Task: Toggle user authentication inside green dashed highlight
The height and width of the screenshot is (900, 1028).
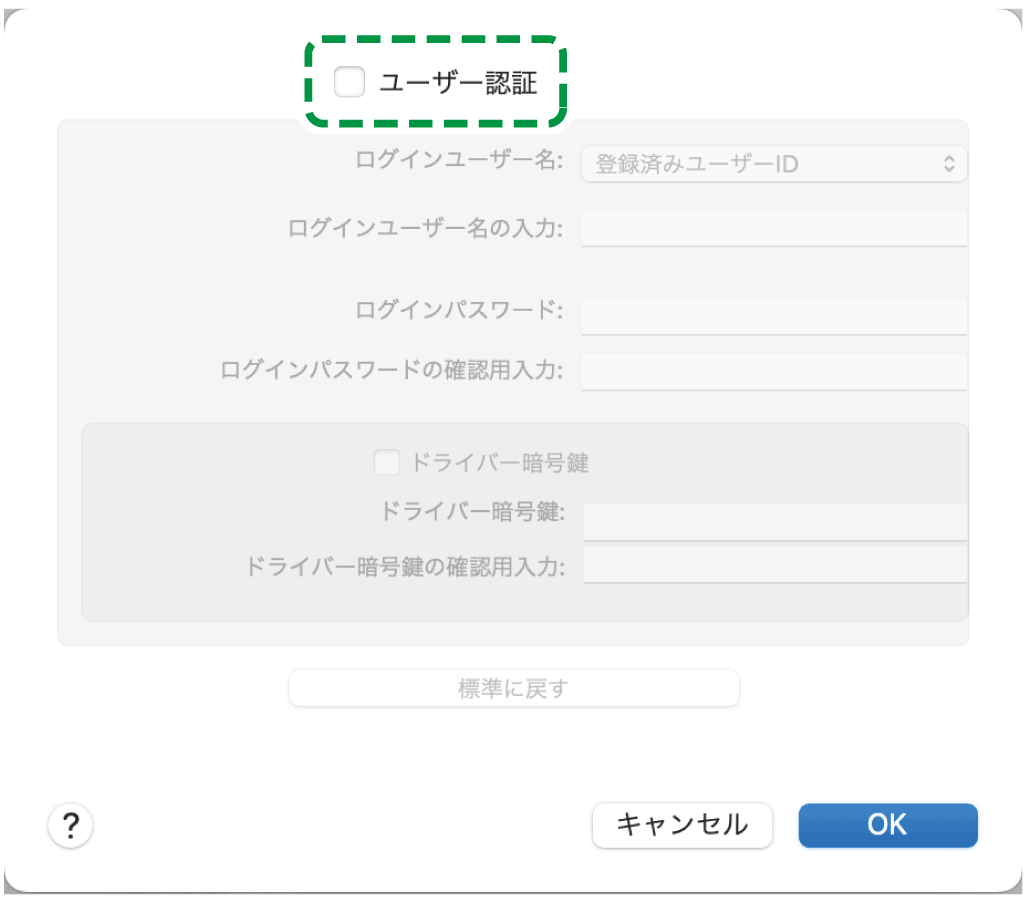Action: click(348, 82)
